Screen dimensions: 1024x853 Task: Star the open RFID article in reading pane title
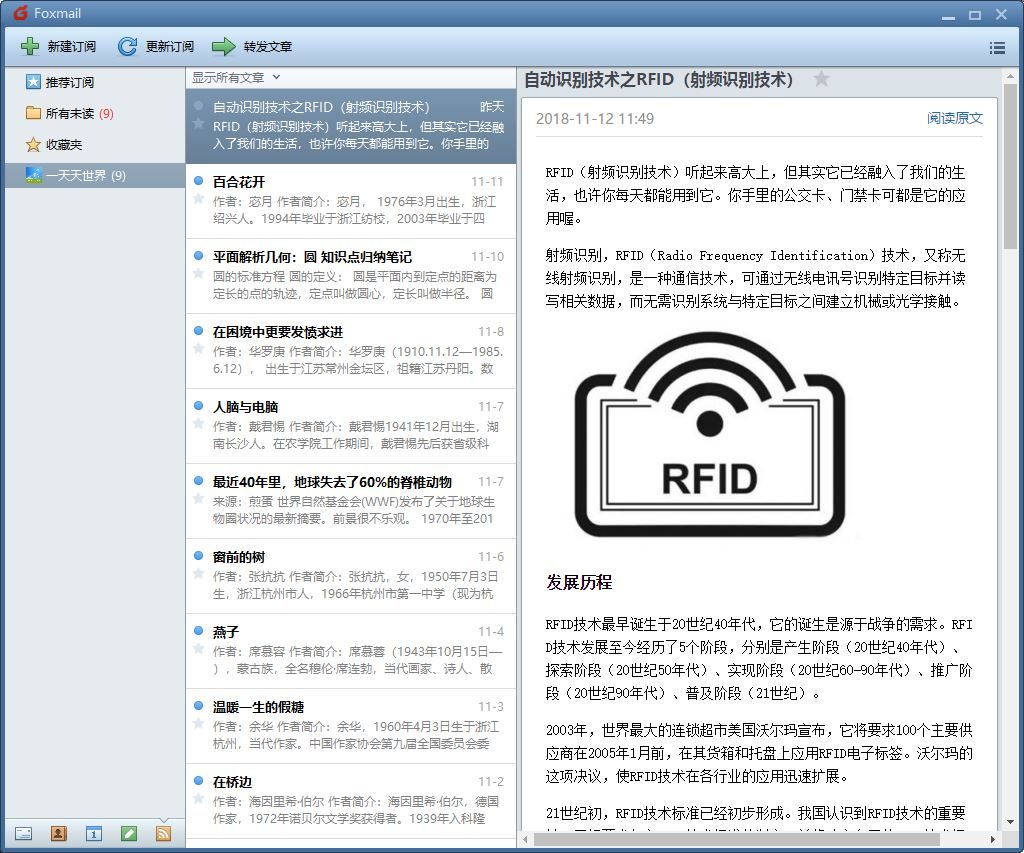[x=822, y=79]
